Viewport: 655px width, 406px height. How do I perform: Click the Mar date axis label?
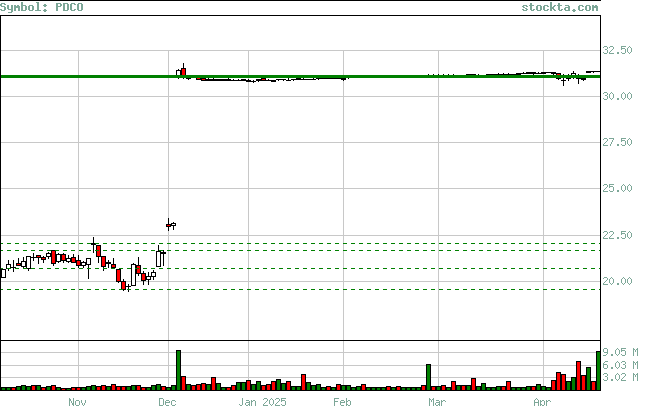(x=437, y=401)
